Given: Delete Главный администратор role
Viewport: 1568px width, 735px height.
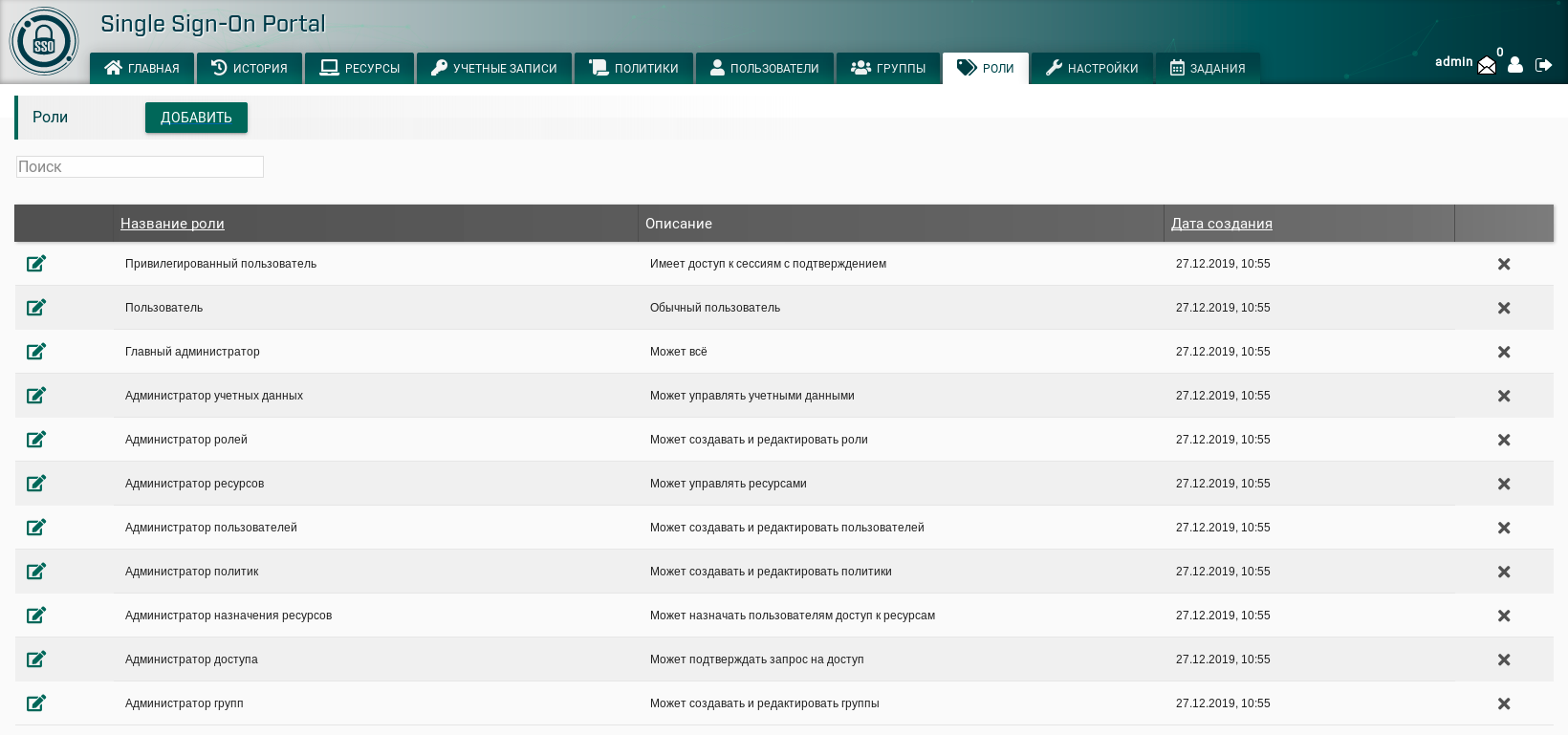Looking at the screenshot, I should tap(1504, 352).
